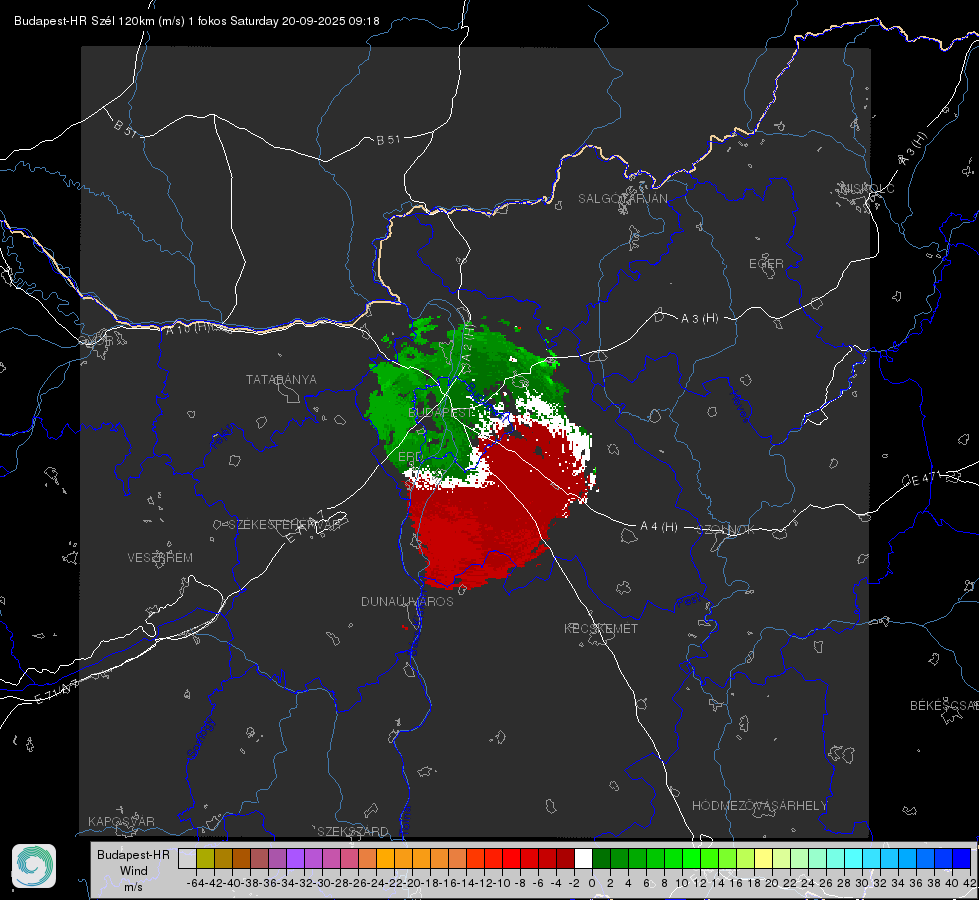Click the 'Budapest-HR Wind m/s' legend title
This screenshot has height=900, width=979.
[134, 871]
